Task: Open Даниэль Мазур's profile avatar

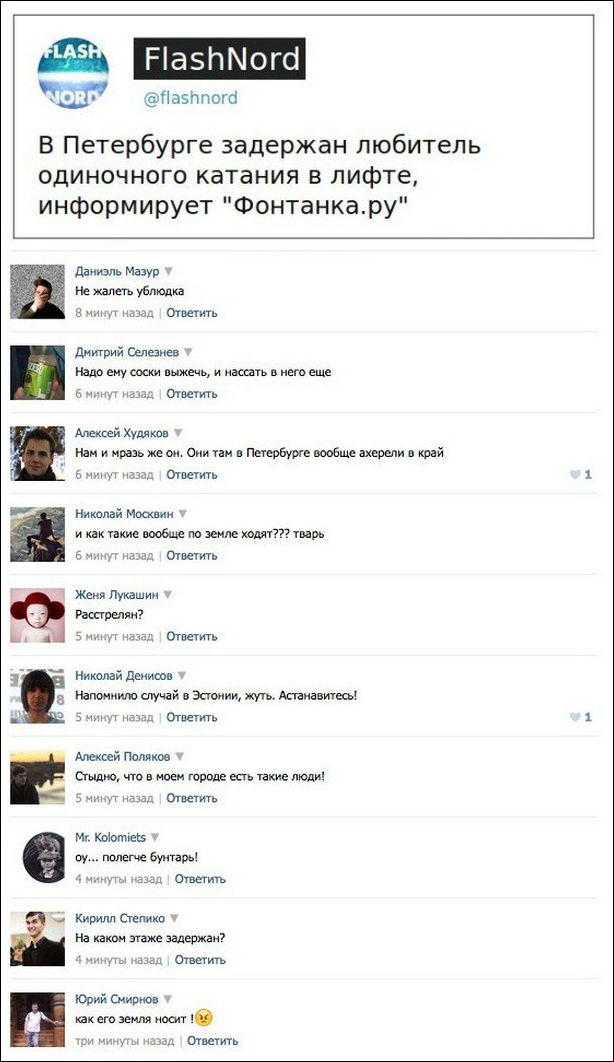Action: [37, 291]
